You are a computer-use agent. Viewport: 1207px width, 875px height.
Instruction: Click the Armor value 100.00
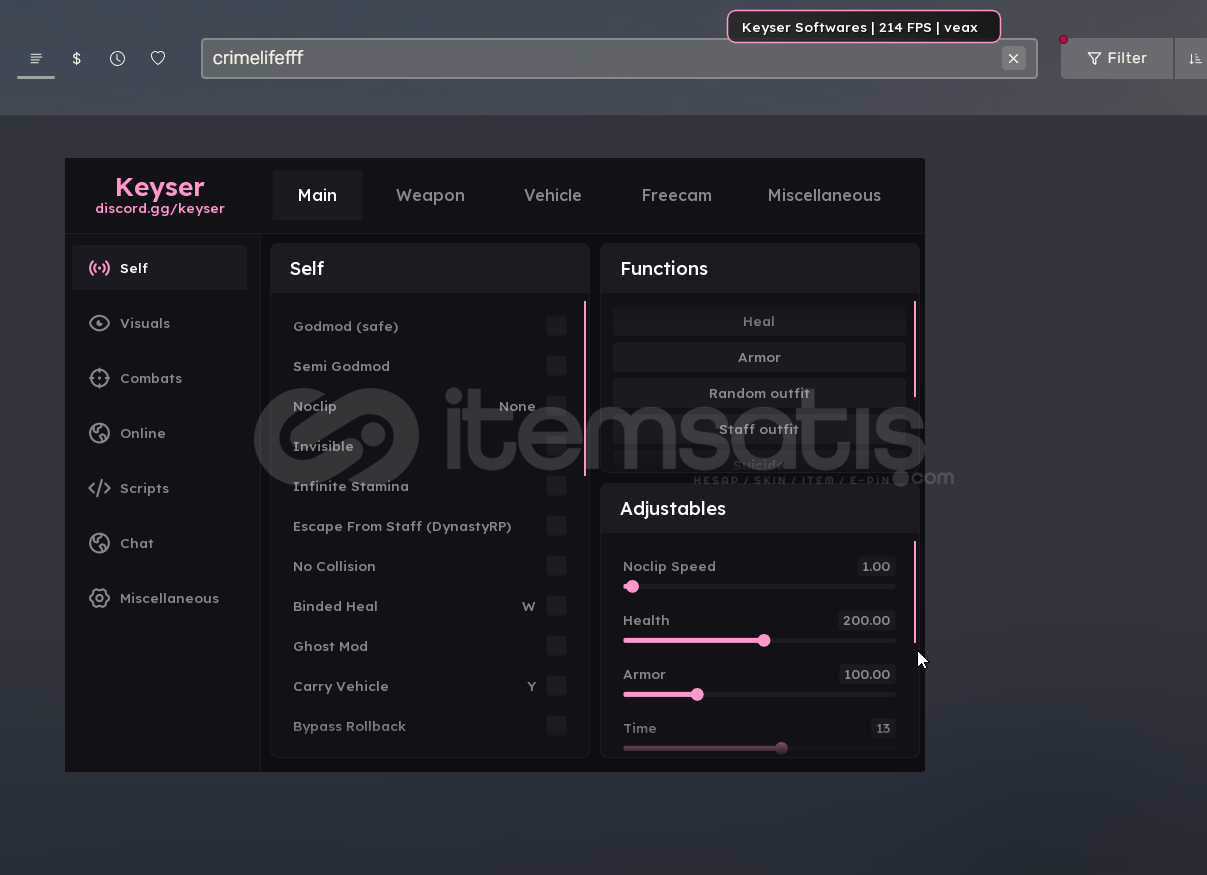point(867,674)
